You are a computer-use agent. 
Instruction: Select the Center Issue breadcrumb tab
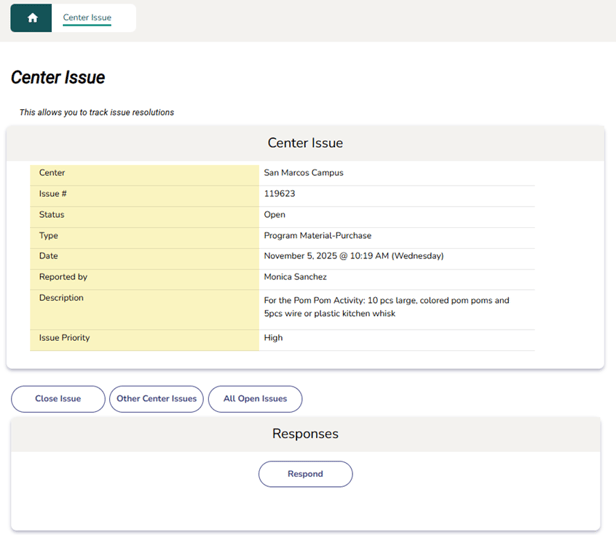coord(87,18)
